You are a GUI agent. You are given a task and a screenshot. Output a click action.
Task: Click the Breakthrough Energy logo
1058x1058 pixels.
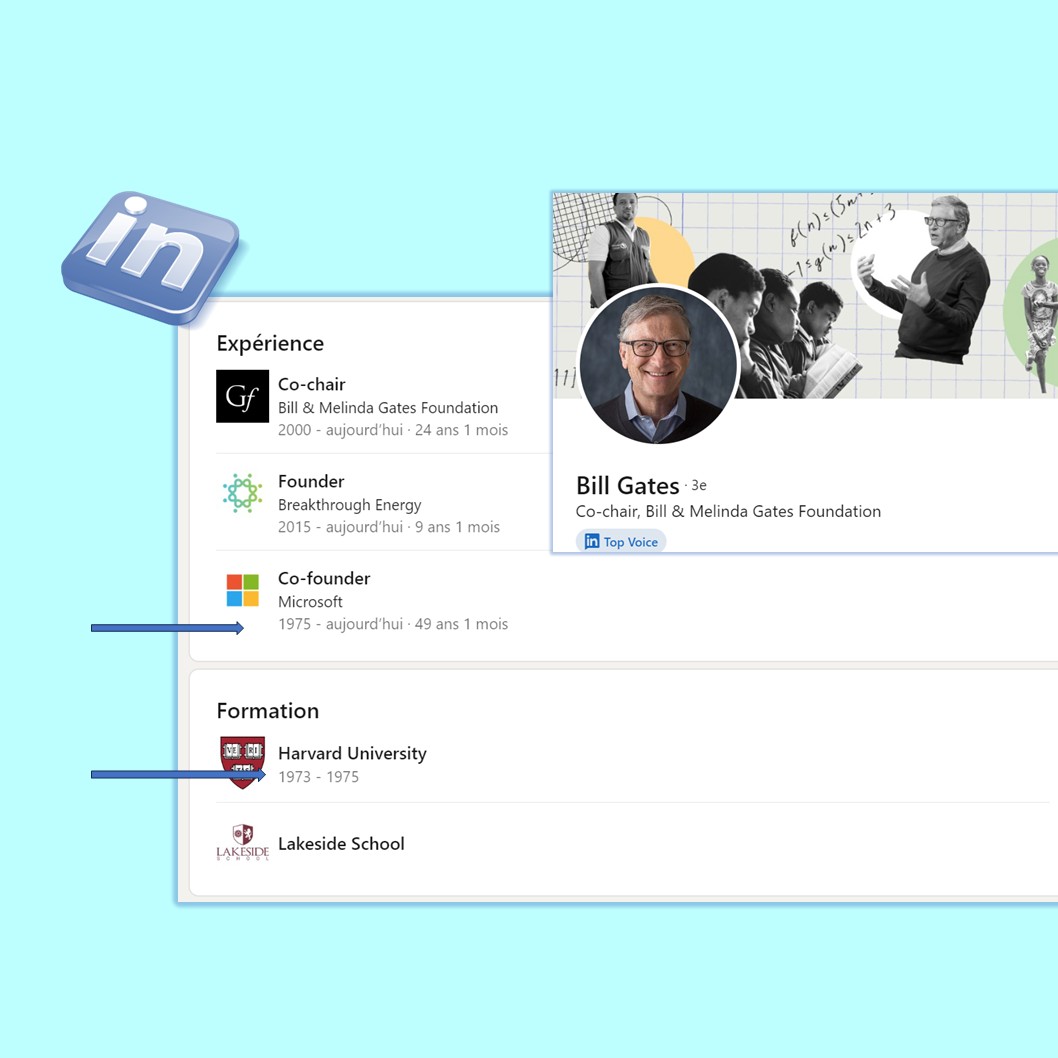click(242, 493)
